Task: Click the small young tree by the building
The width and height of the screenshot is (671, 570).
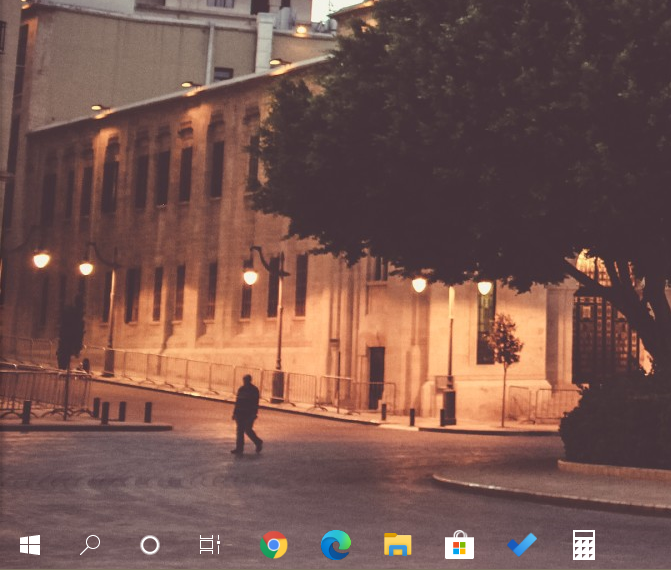Action: pyautogui.click(x=503, y=345)
